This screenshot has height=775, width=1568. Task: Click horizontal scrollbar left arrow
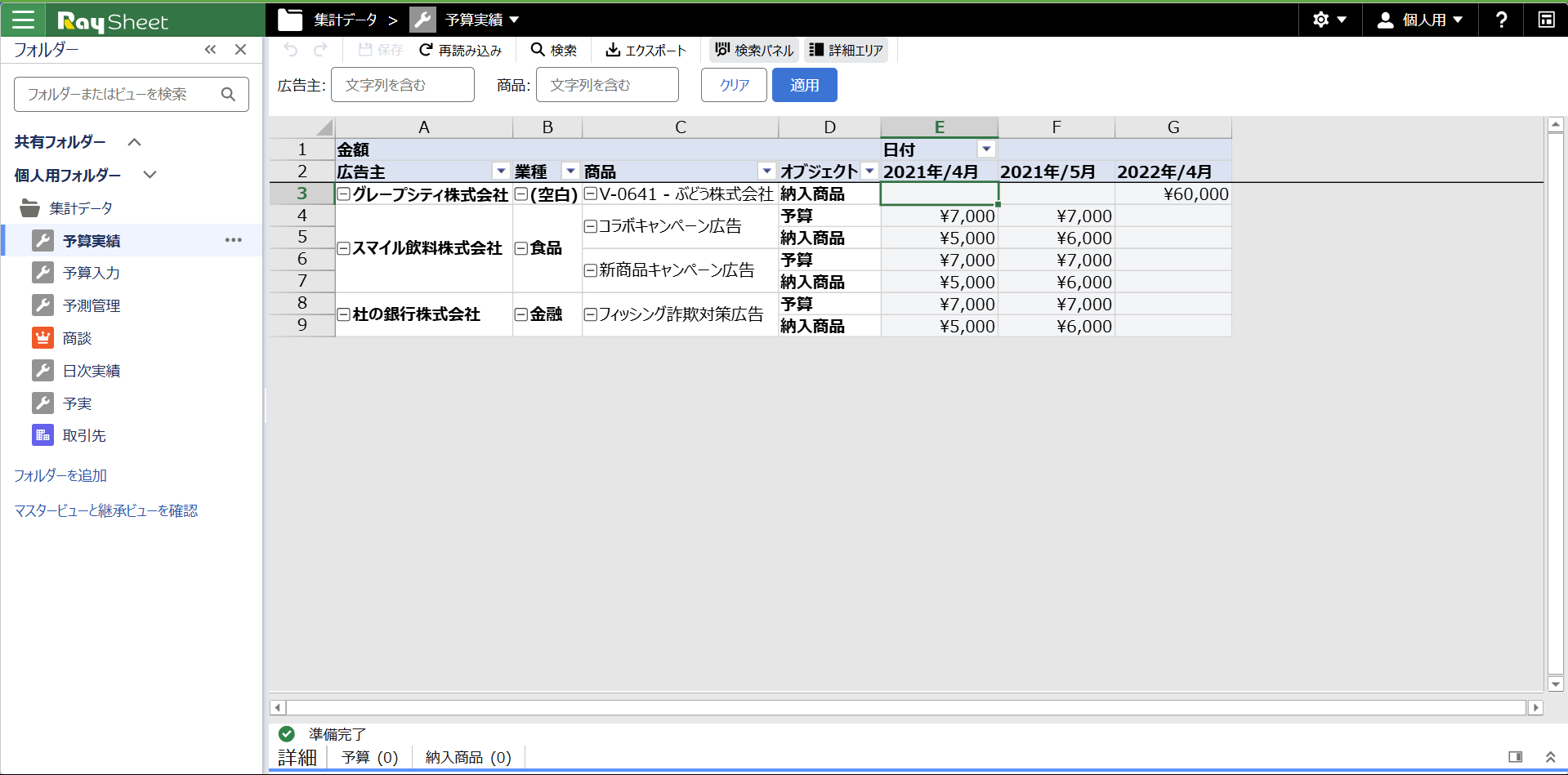pyautogui.click(x=278, y=707)
